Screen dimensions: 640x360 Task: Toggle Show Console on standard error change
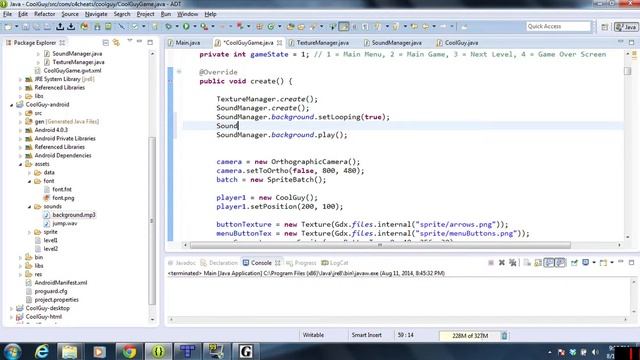click(560, 263)
